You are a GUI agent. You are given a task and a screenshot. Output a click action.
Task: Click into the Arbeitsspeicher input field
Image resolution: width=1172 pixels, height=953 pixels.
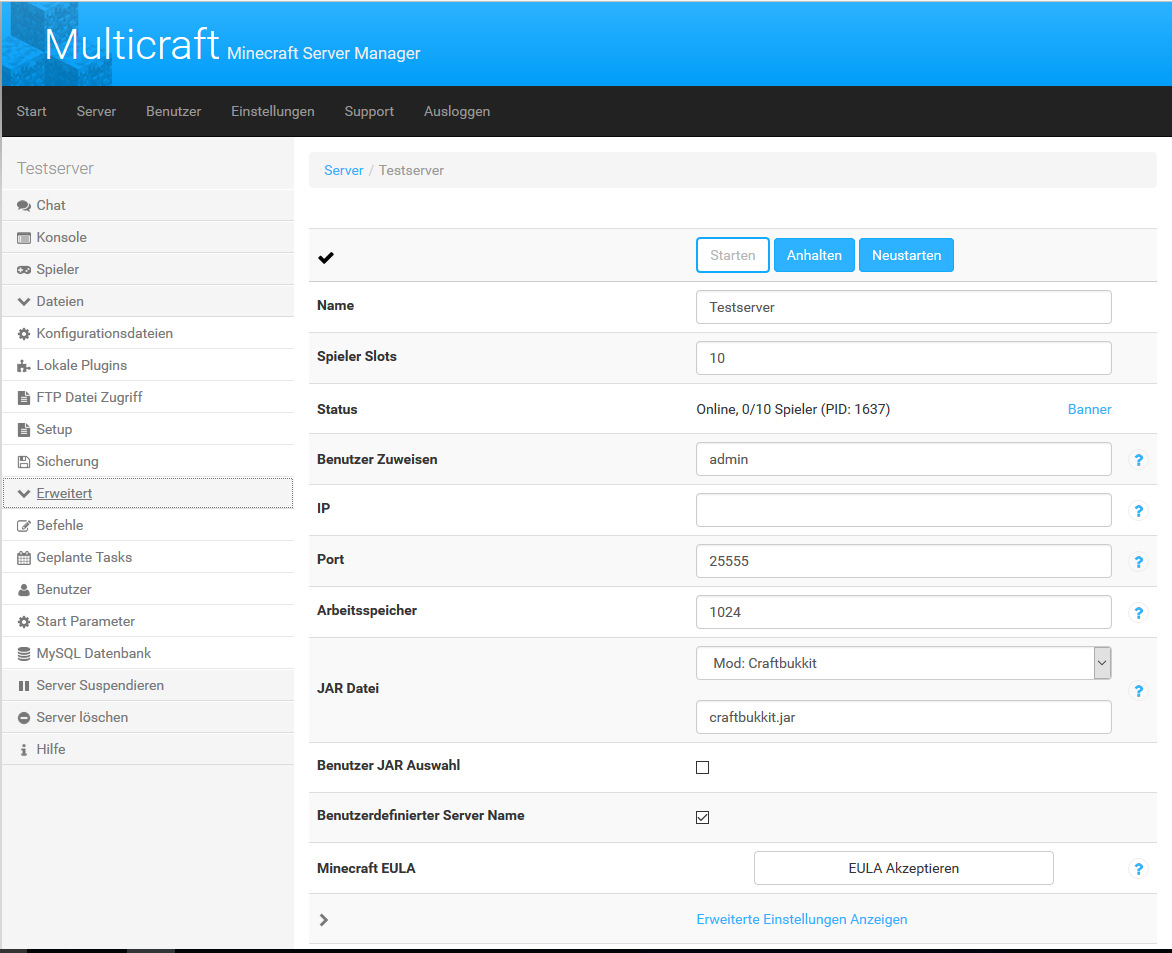pos(903,612)
